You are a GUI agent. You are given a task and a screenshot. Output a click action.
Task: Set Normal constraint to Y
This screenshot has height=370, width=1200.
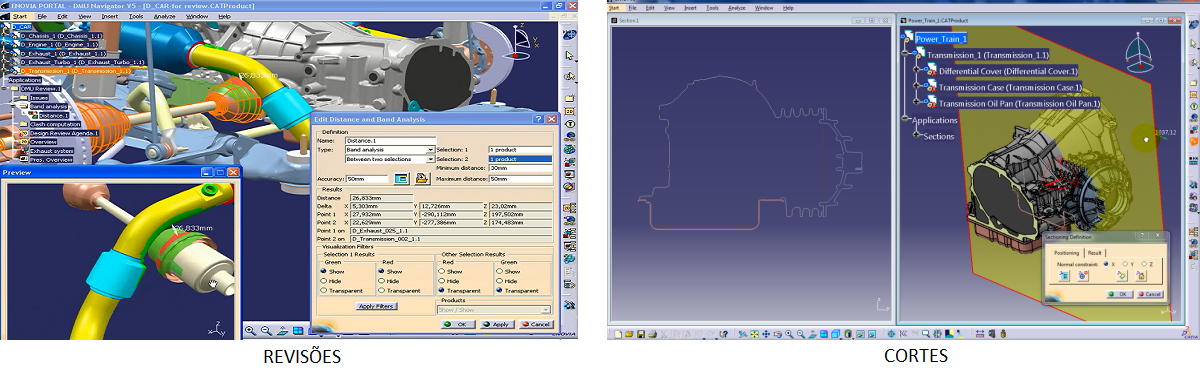[1125, 264]
